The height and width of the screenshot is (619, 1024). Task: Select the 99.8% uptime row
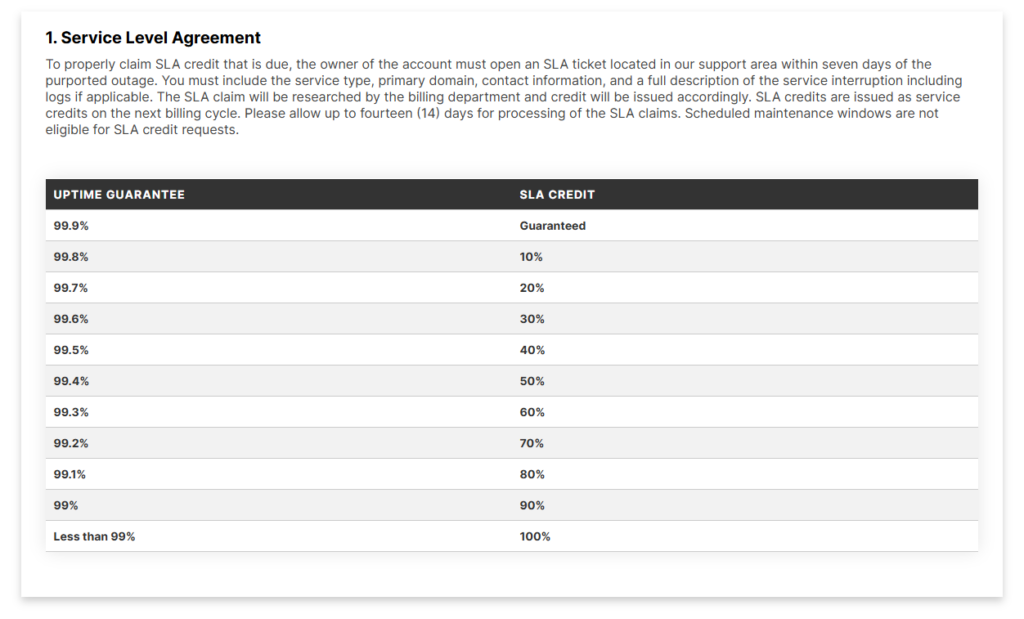tap(71, 257)
